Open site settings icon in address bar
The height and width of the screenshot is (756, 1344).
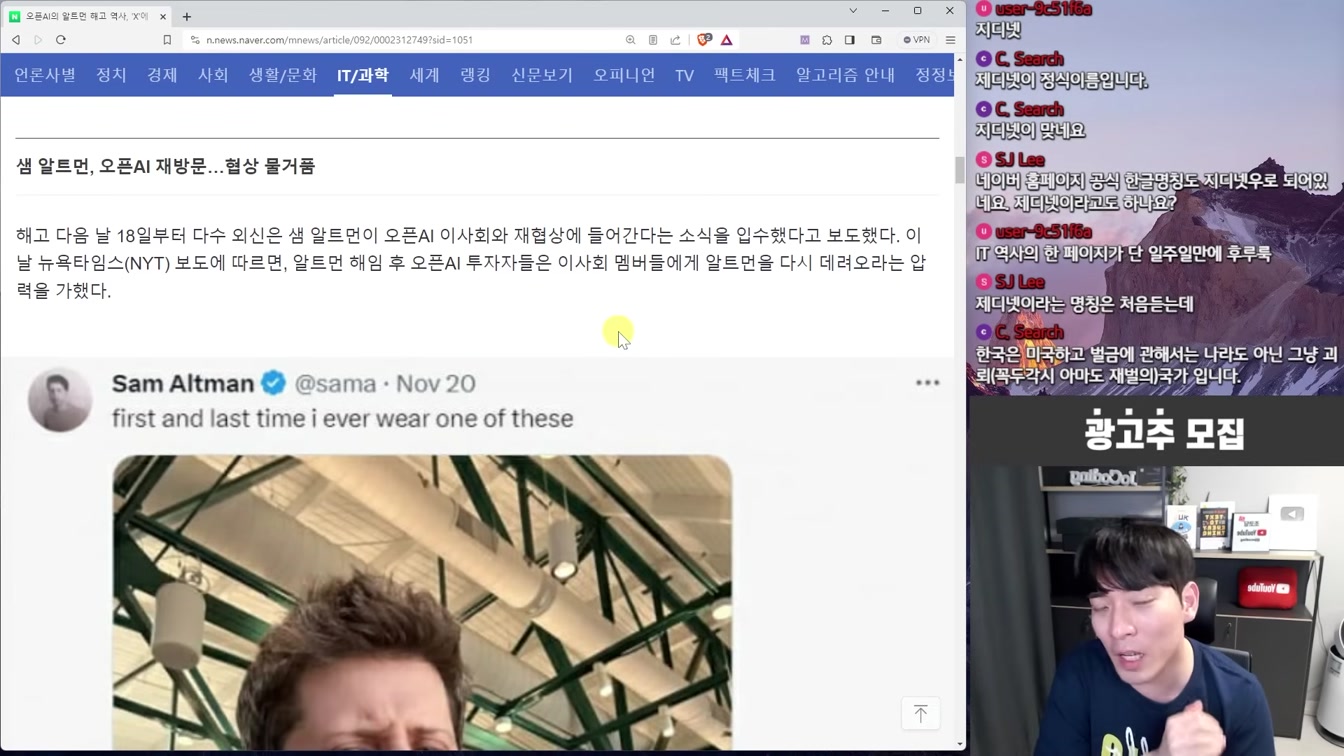pos(195,40)
